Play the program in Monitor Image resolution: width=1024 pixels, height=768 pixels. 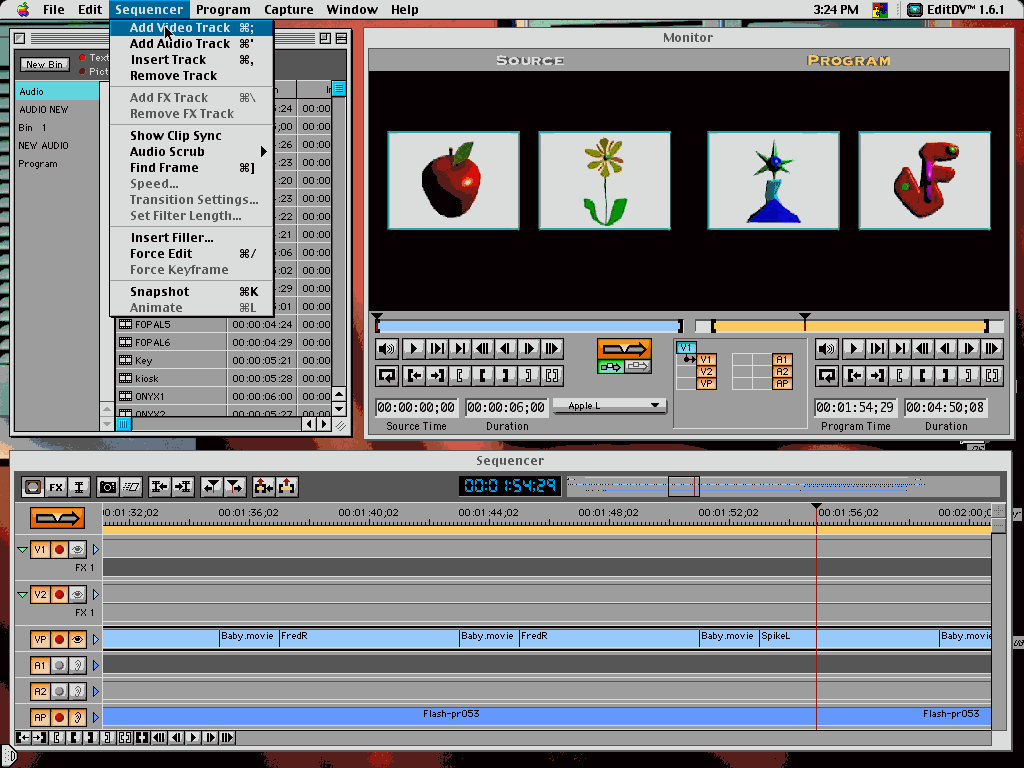(853, 349)
